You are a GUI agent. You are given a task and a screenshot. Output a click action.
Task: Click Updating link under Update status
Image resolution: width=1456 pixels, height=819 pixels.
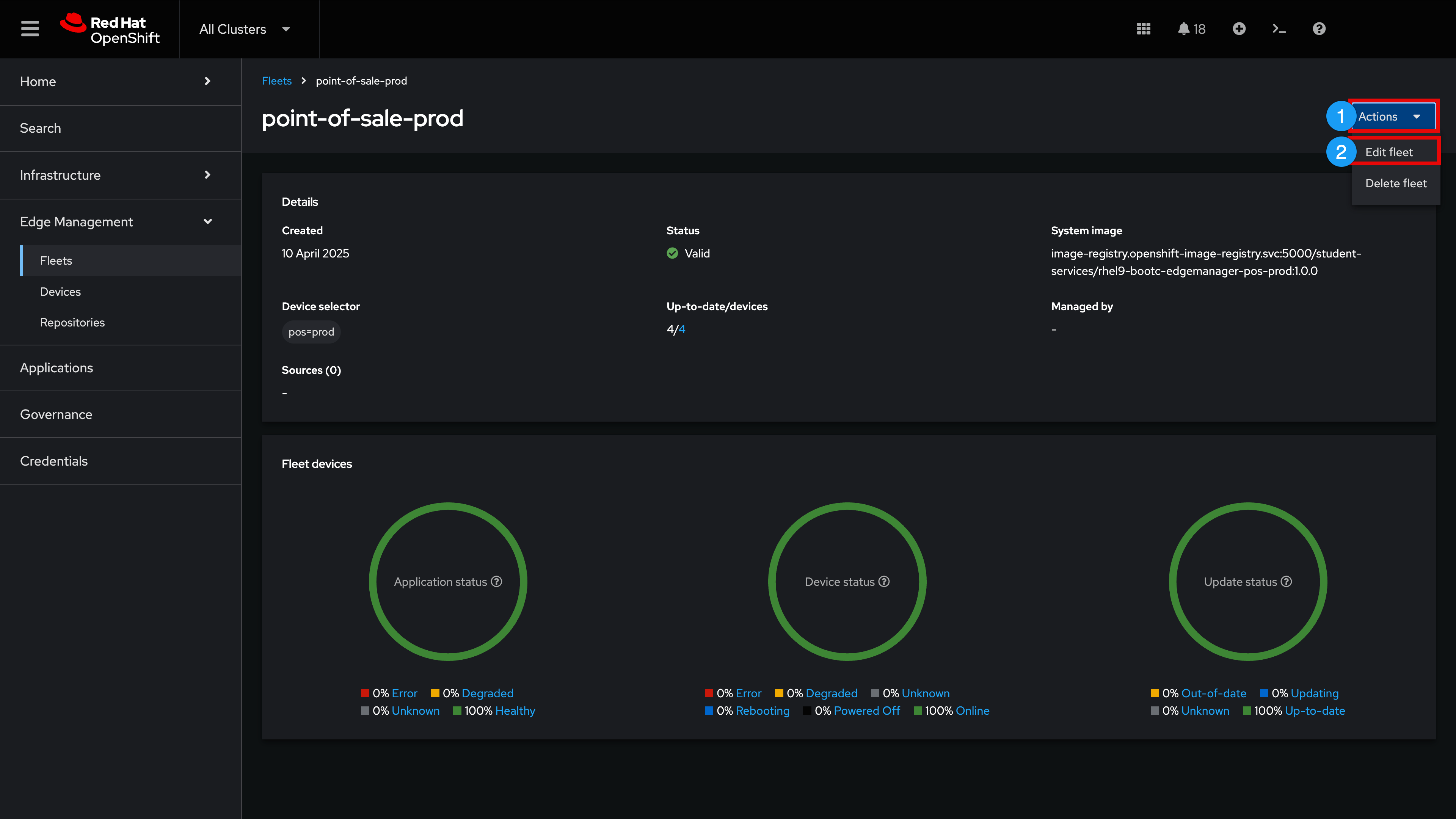click(x=1314, y=693)
